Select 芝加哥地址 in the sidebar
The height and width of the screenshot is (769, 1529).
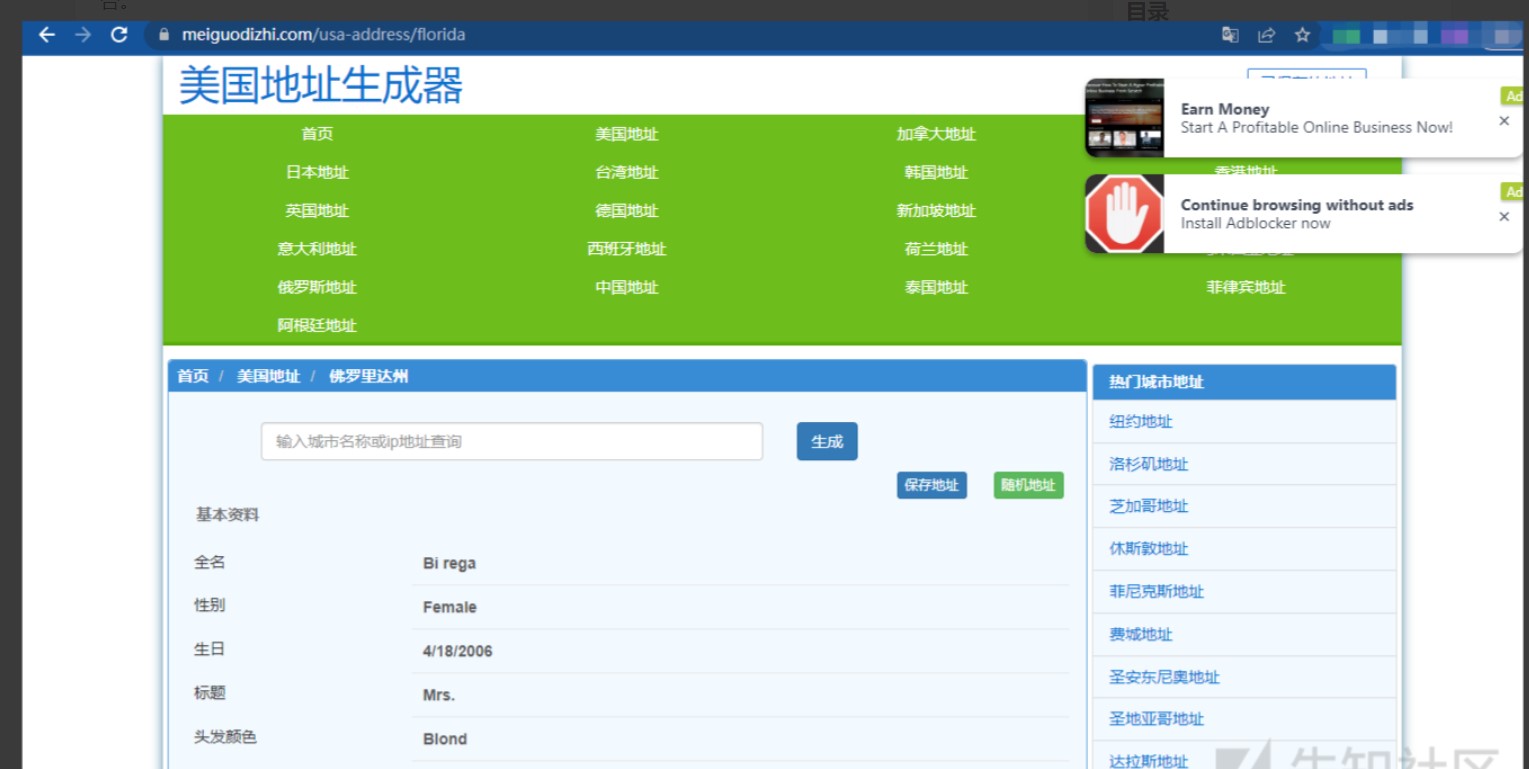tap(1147, 506)
